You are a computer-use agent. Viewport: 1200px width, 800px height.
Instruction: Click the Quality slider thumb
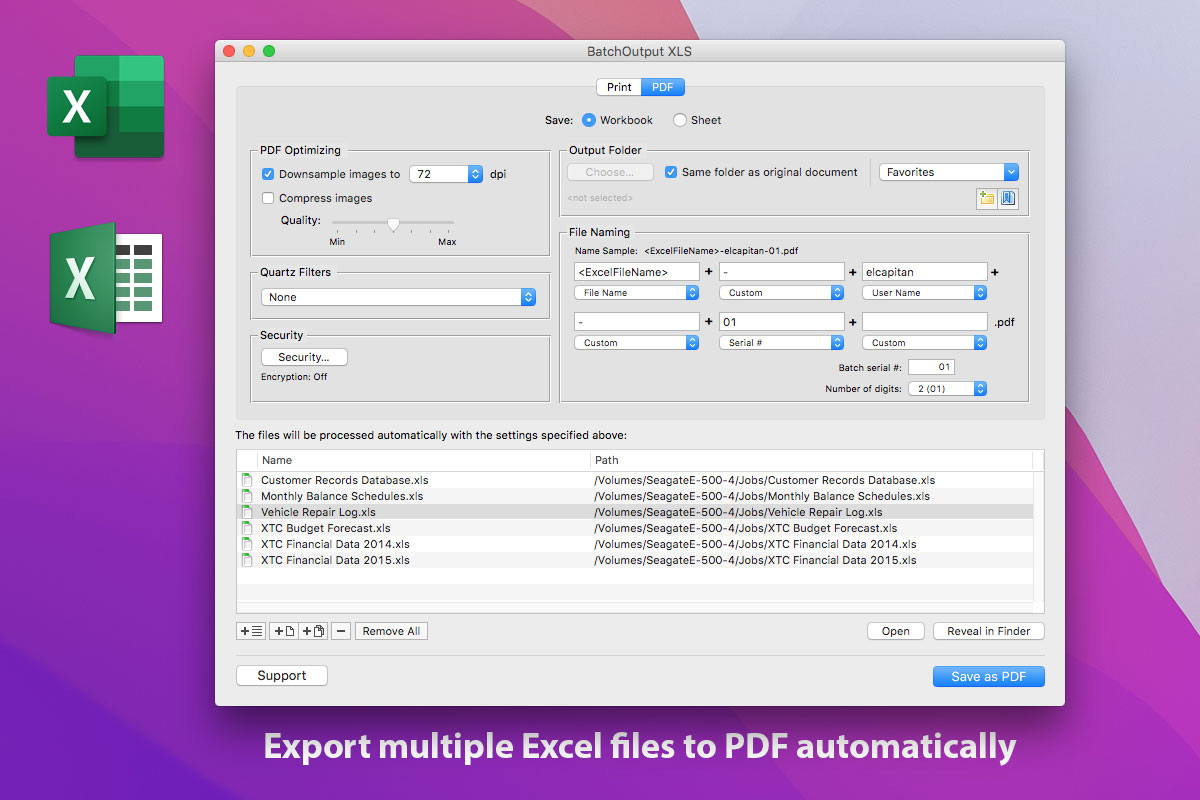coord(394,224)
